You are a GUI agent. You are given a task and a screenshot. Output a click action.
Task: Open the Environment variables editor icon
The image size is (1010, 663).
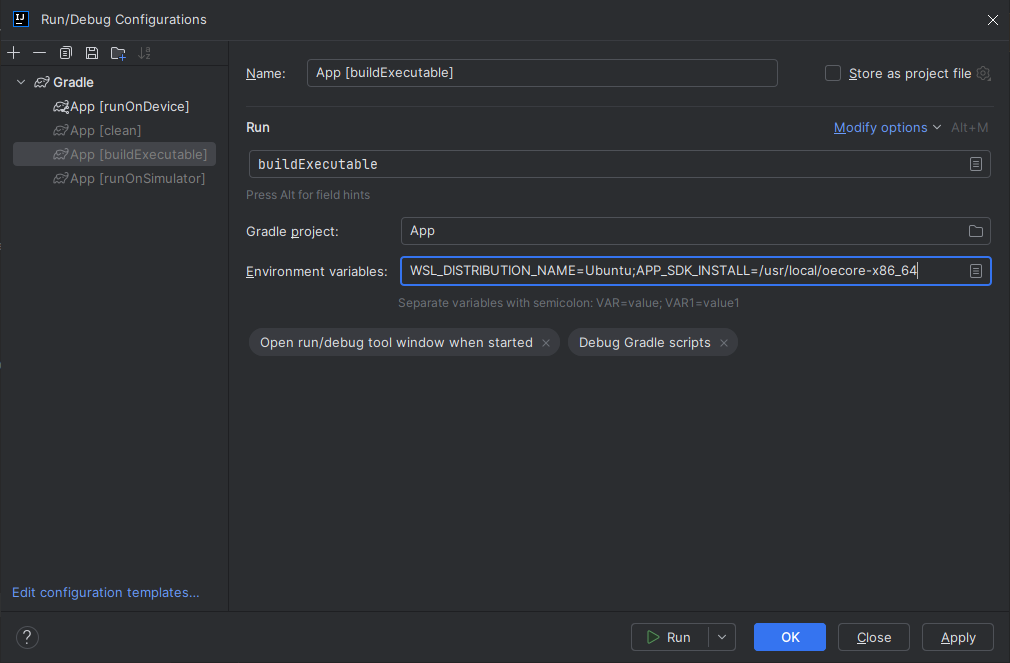[x=975, y=271]
